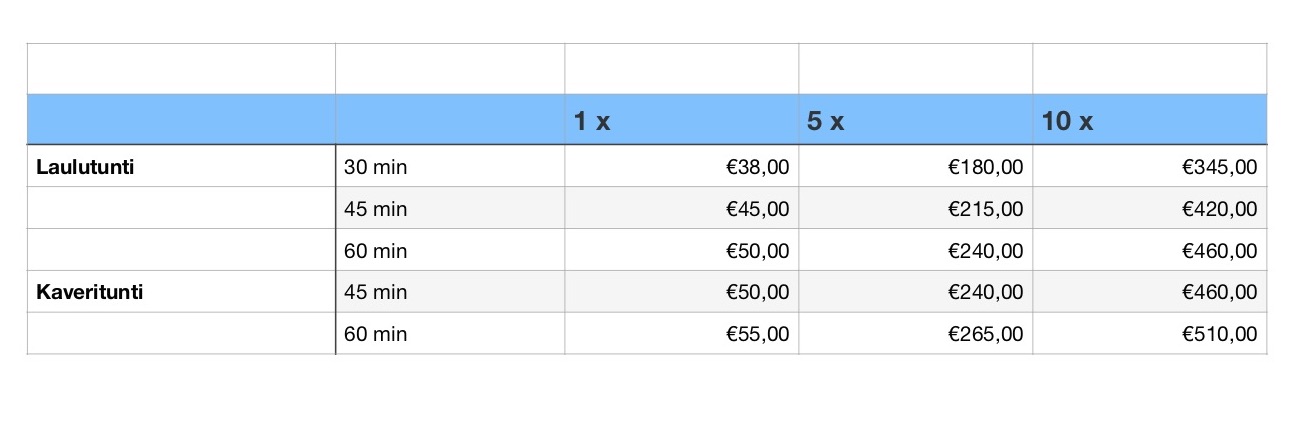The height and width of the screenshot is (421, 1300).
Task: Select the €45,00 price cell
Action: pos(682,208)
